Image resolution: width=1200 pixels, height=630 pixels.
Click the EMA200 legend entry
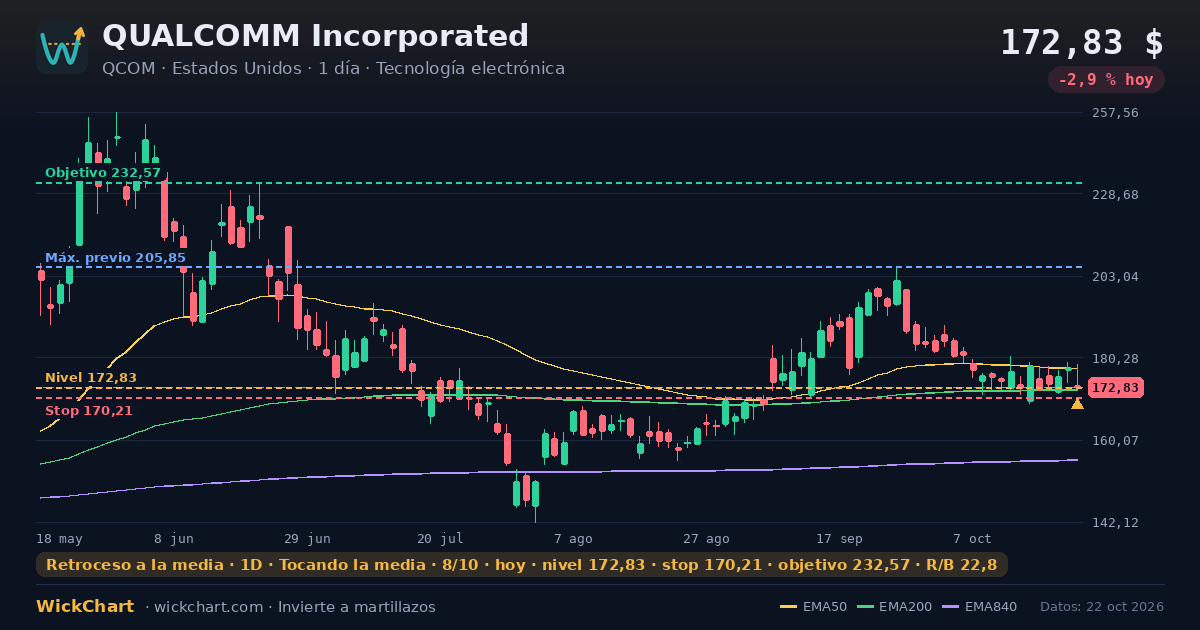tap(893, 607)
